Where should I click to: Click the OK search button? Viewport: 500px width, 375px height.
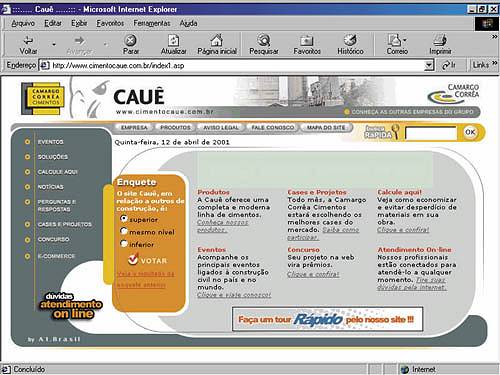(470, 132)
